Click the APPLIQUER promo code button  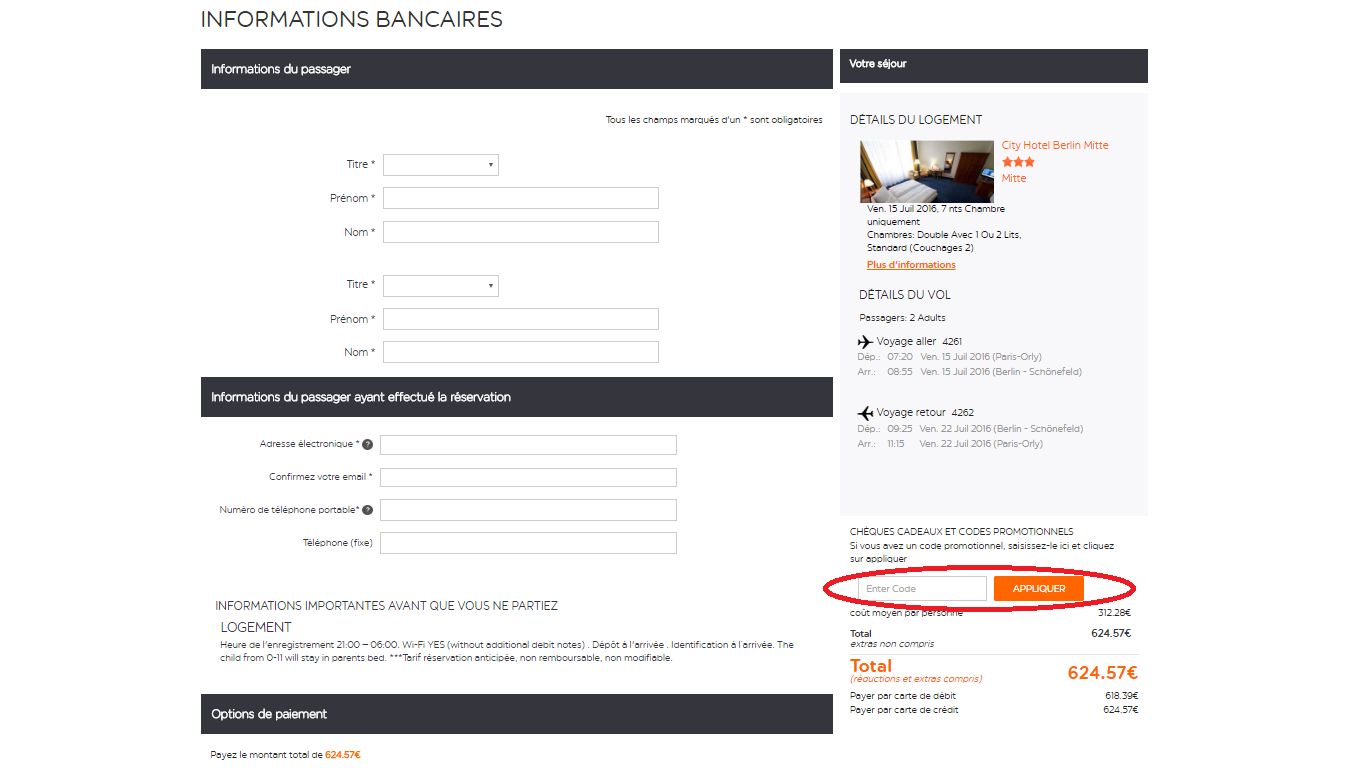click(x=1037, y=588)
